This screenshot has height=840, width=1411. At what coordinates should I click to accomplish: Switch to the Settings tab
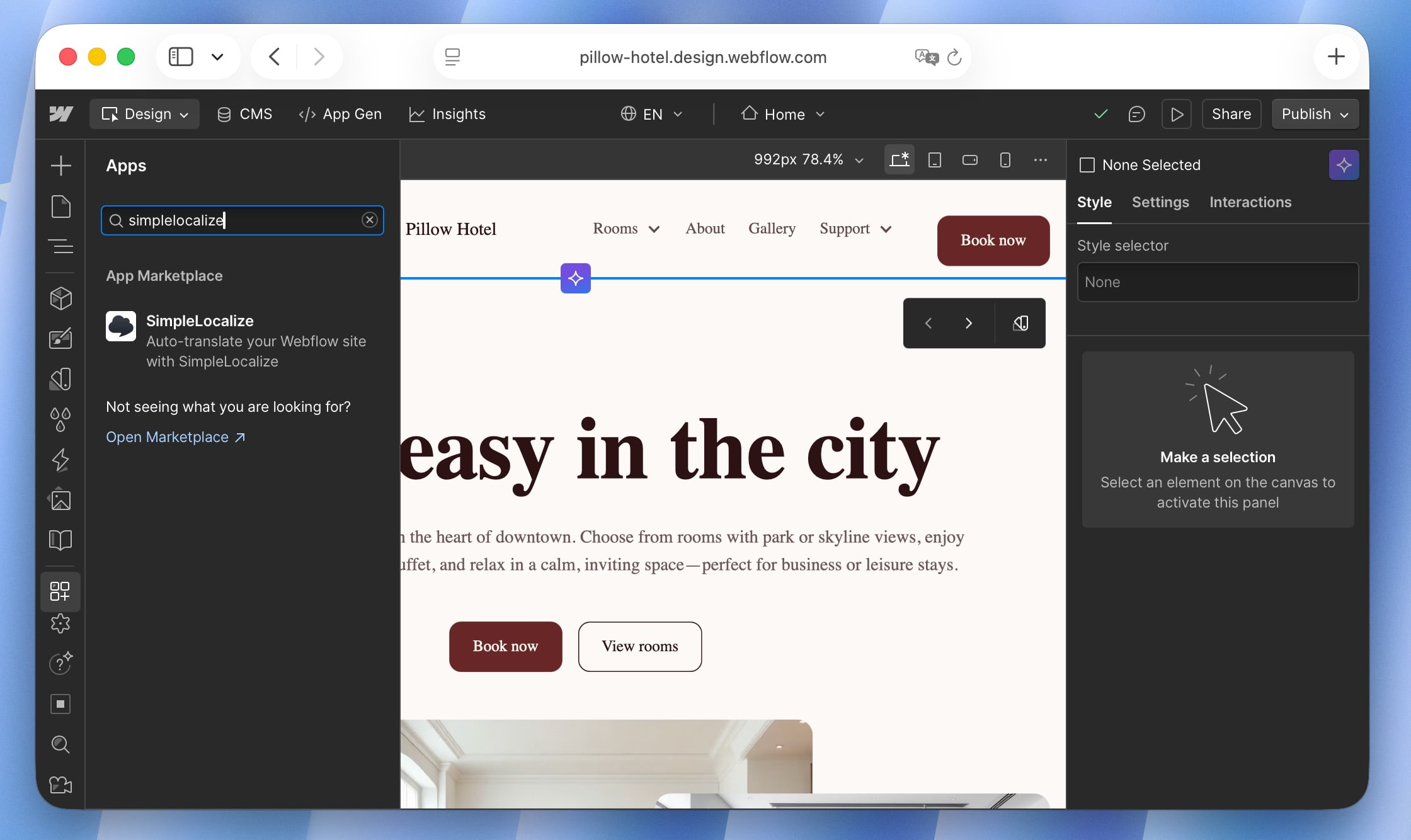[x=1160, y=202]
